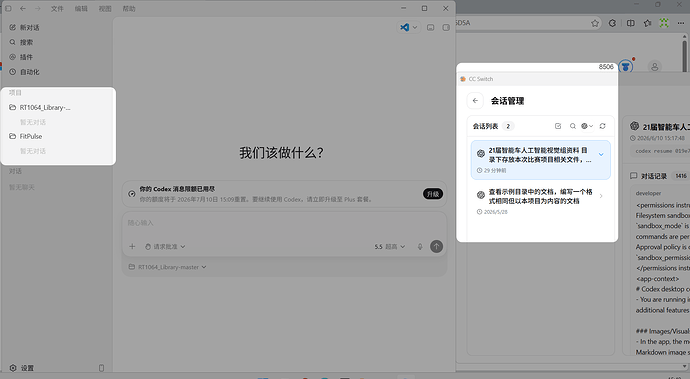Toggle the bottom terminal panel icon
Viewport: 690px width, 379px height.
431,27
